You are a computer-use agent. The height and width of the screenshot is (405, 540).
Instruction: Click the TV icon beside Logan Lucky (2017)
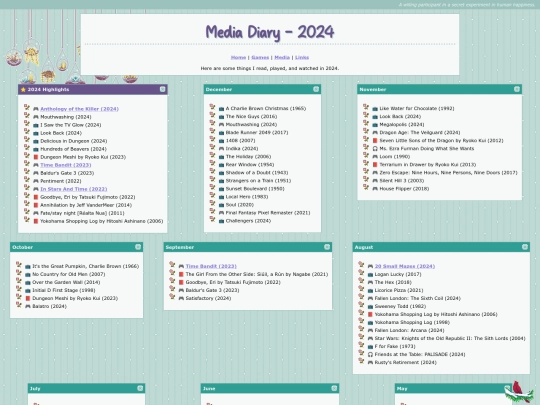tap(370, 274)
